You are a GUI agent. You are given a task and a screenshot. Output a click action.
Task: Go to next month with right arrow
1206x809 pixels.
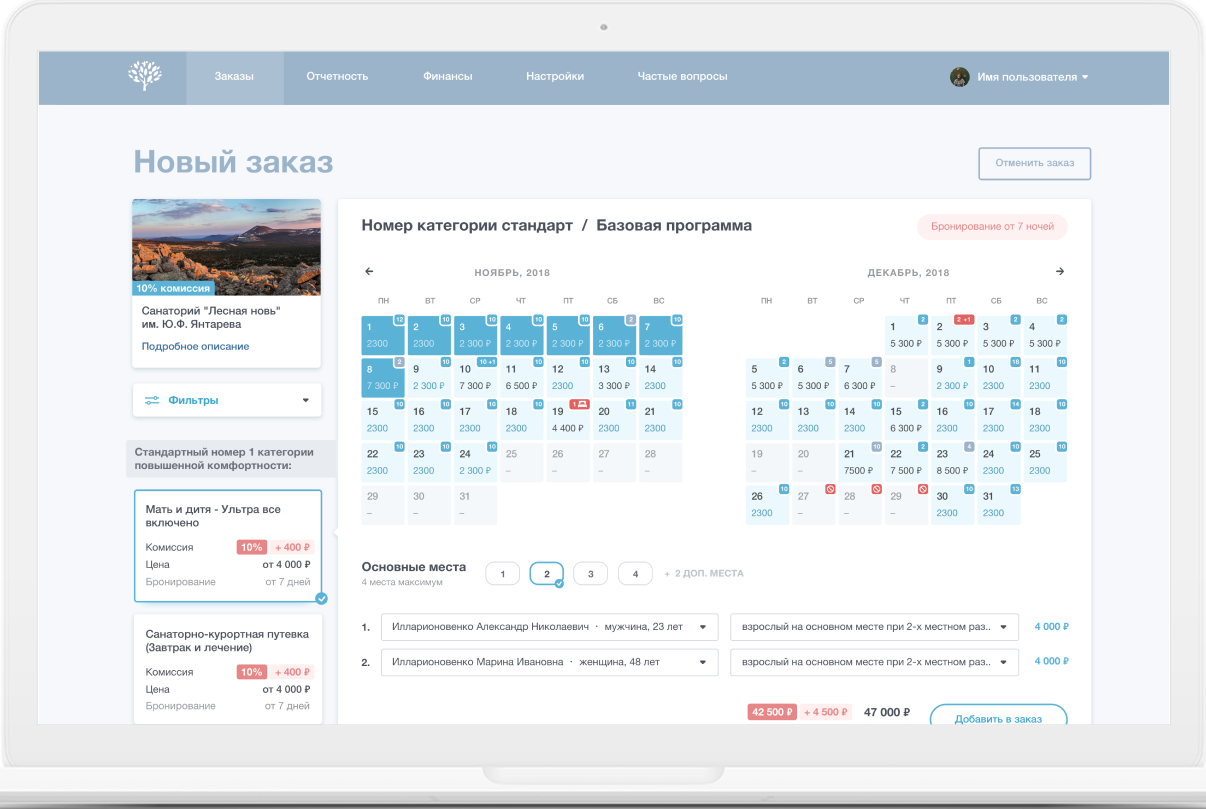[x=1060, y=272]
